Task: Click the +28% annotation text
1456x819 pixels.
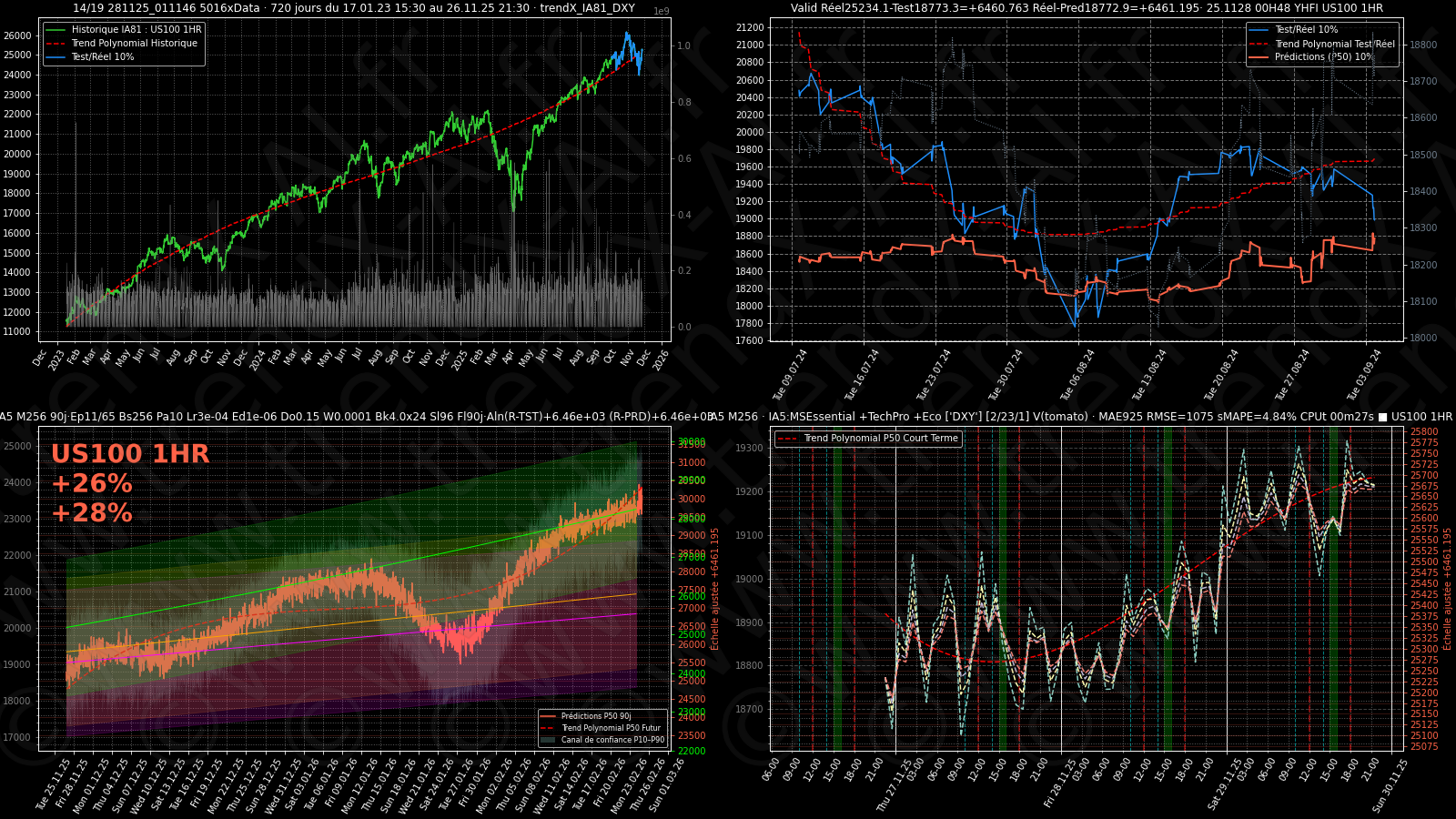Action: click(x=92, y=513)
